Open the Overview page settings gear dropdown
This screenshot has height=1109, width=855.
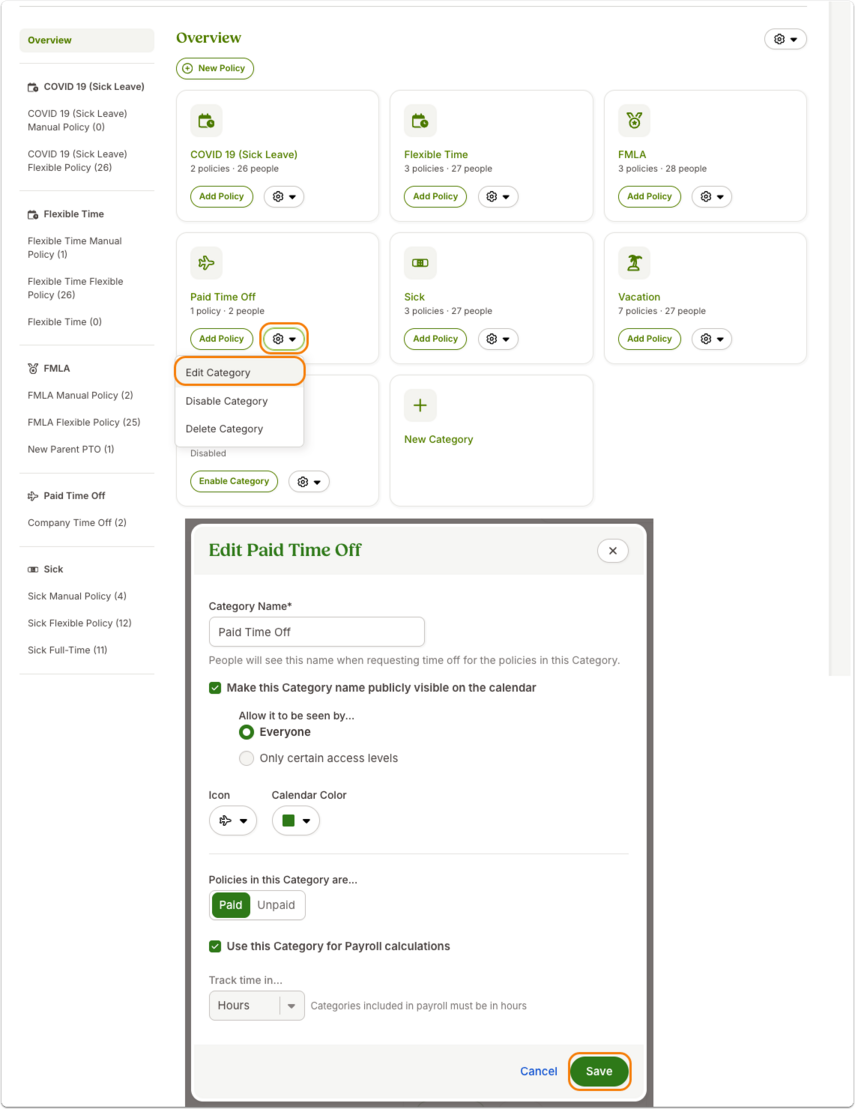[785, 39]
